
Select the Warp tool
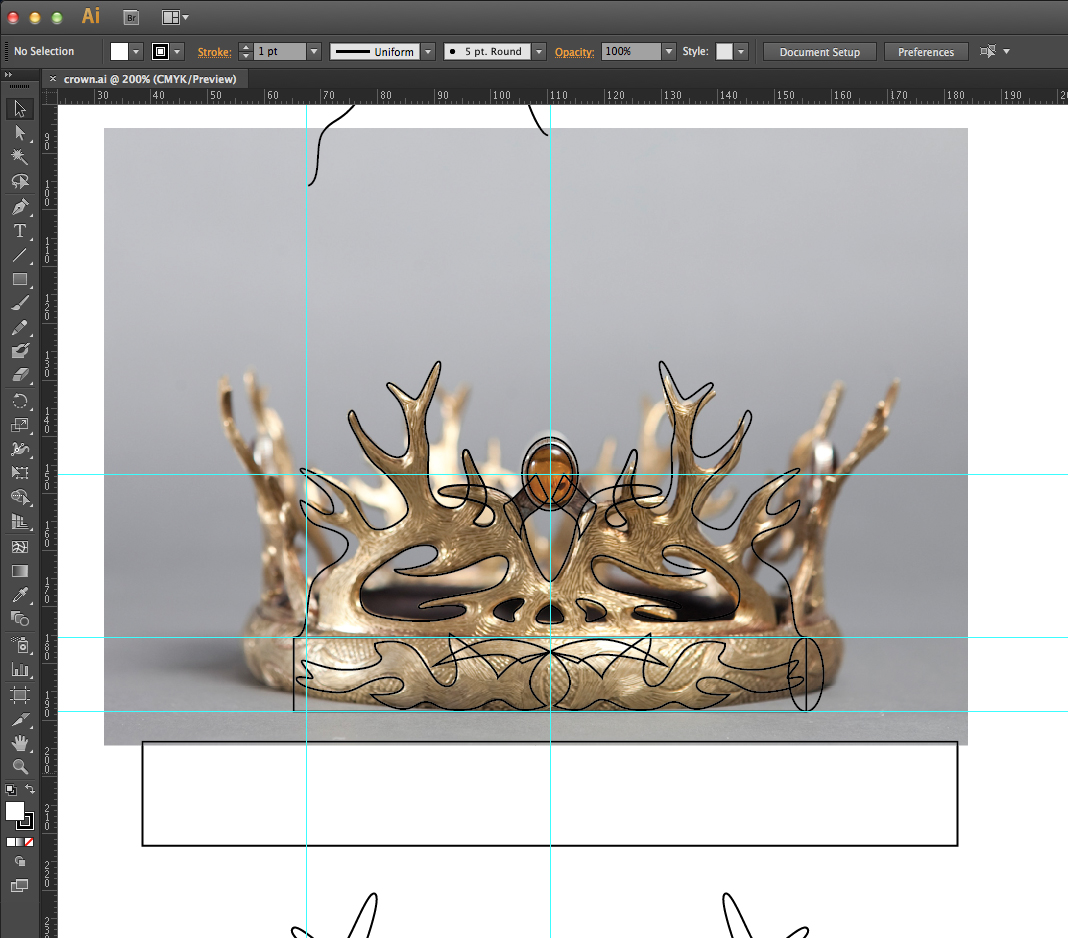point(20,449)
